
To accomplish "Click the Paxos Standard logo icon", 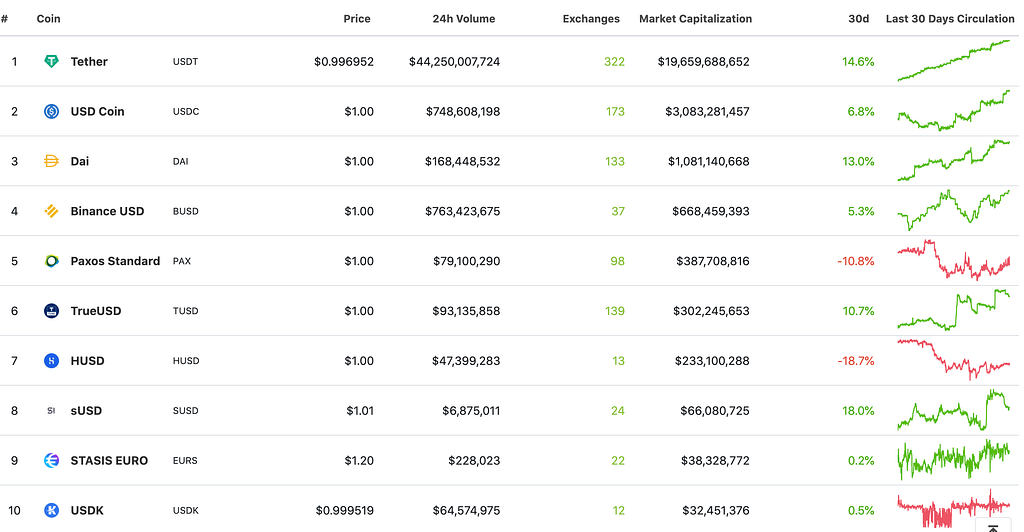I will (52, 261).
